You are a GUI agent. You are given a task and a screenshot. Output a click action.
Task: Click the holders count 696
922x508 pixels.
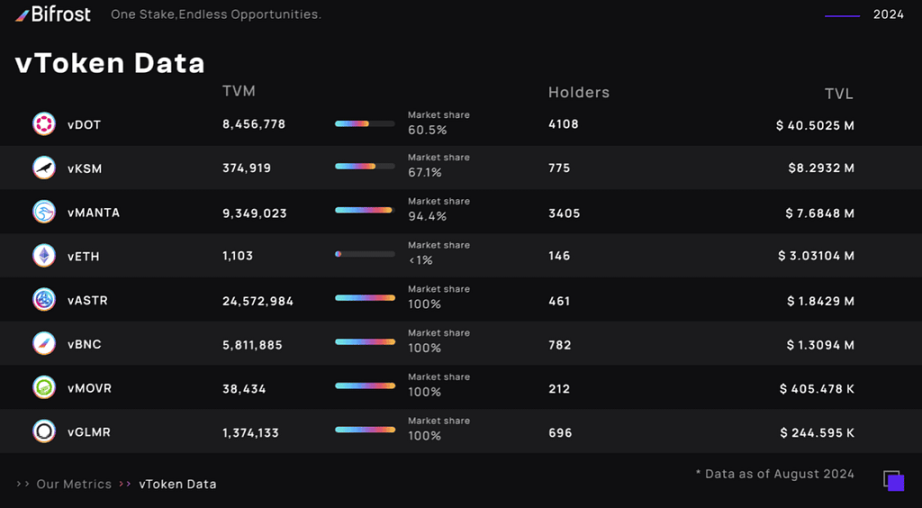(560, 433)
